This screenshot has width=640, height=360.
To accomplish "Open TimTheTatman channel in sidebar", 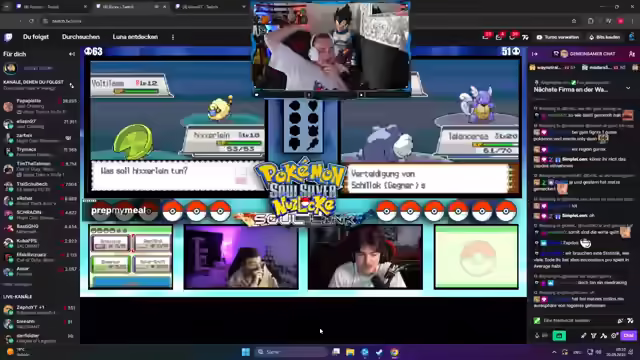I will (40, 169).
